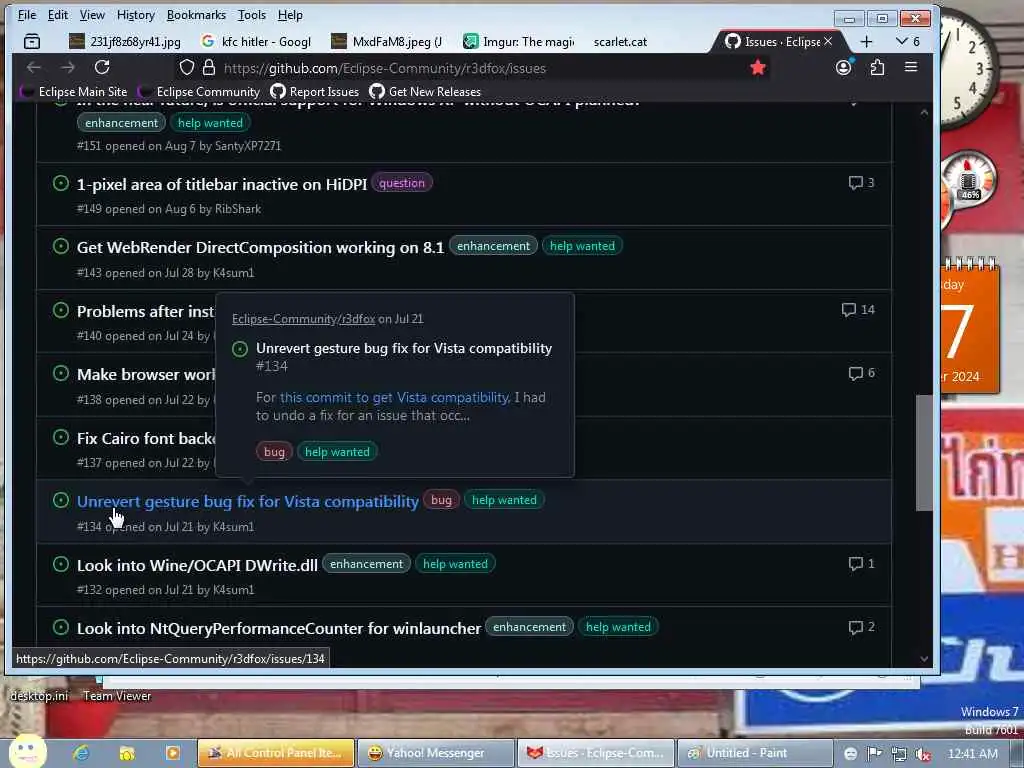
Task: Open the Edit menu
Action: [x=57, y=14]
